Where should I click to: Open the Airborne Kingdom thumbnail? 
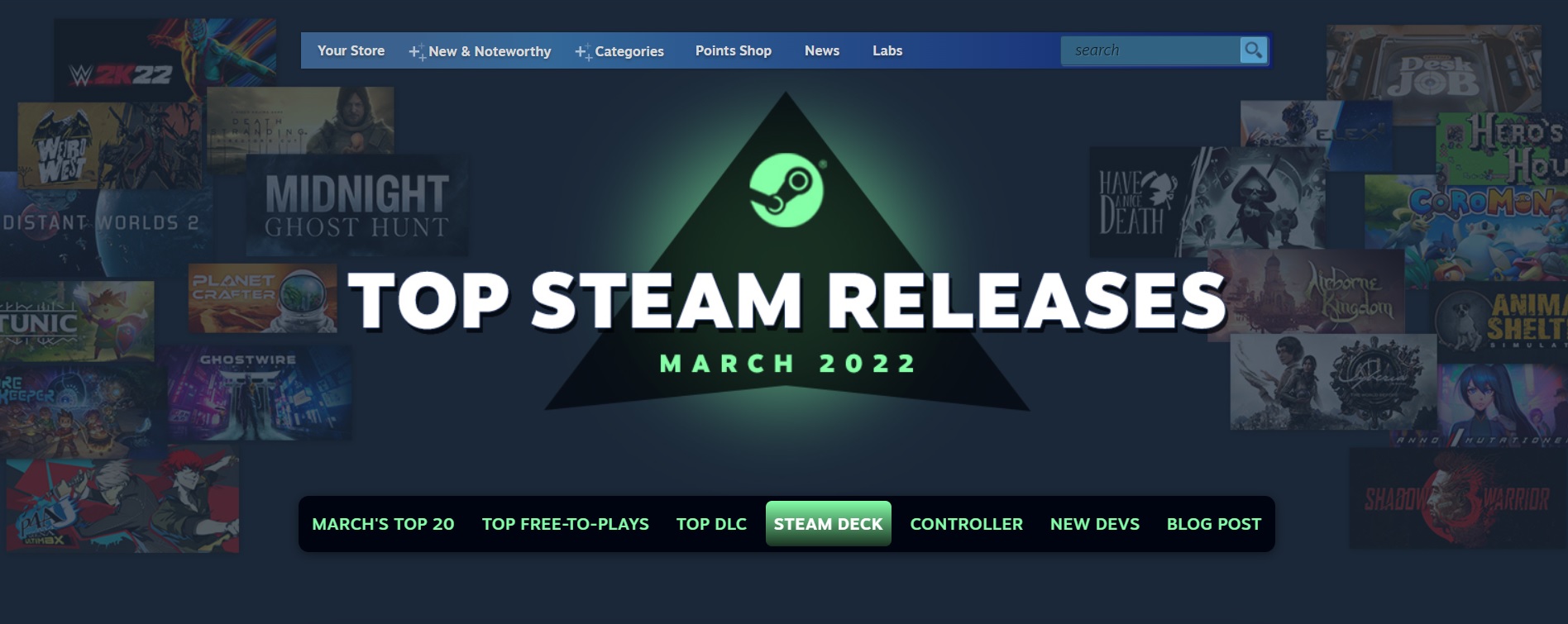coord(1307,298)
